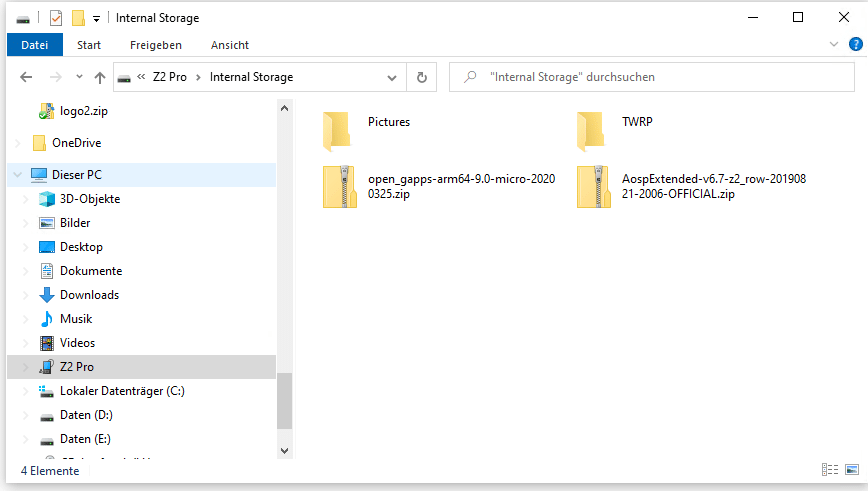Open the Customize Quick Access Toolbar dropdown

click(96, 19)
